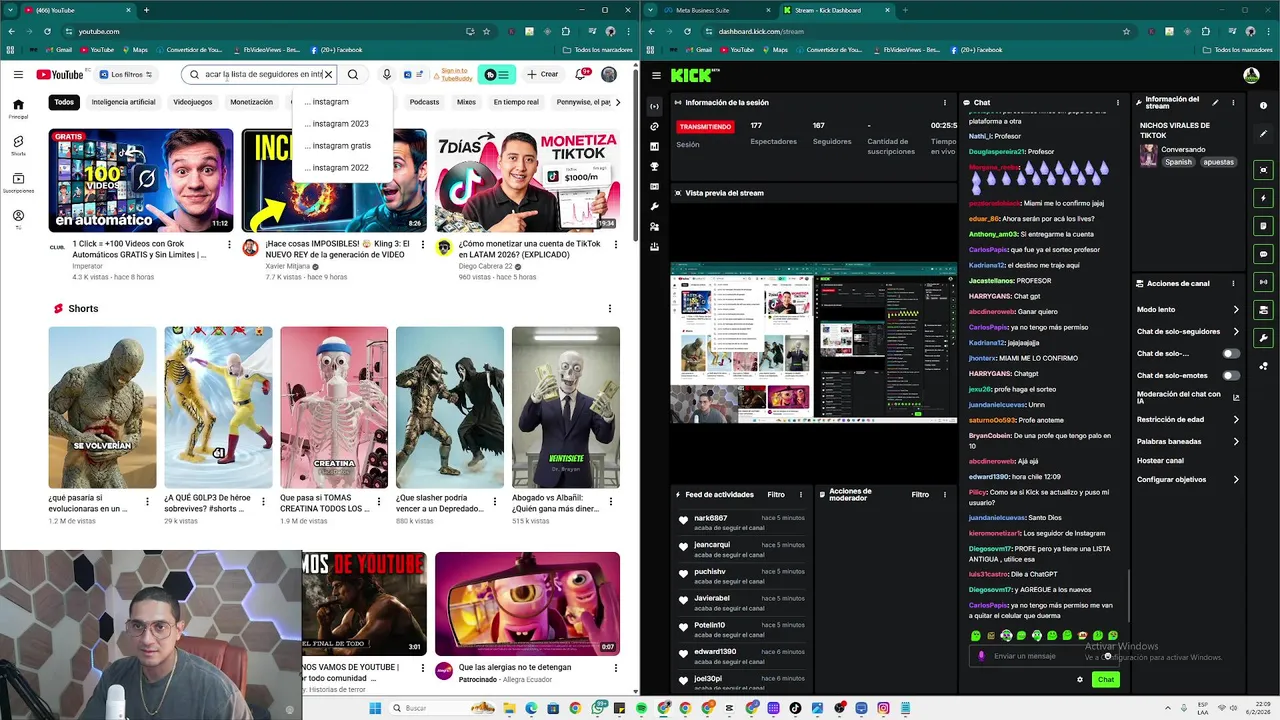The width and height of the screenshot is (1280, 720).
Task: Open chat settings gear beside Chat button
Action: pyautogui.click(x=1080, y=680)
